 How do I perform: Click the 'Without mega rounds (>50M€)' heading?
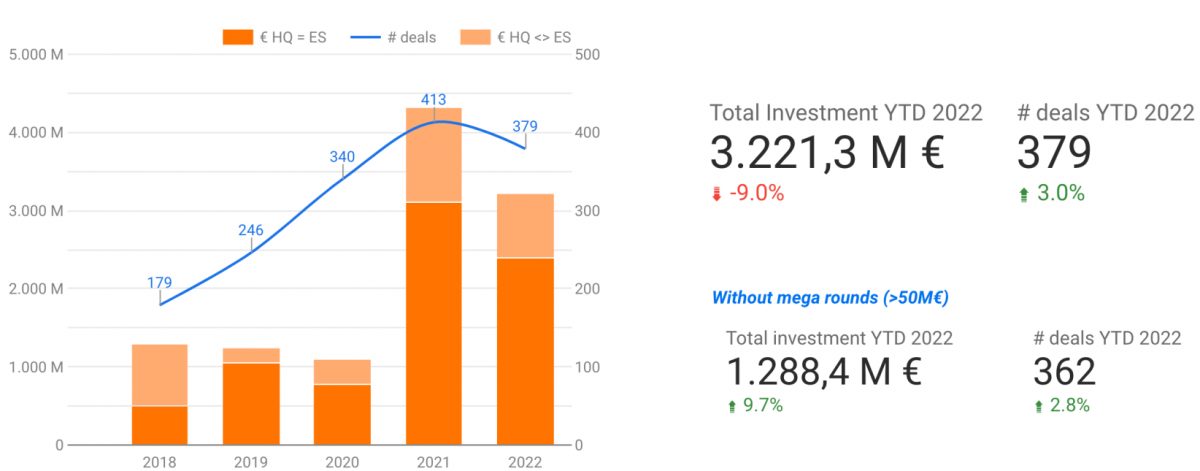coord(830,297)
